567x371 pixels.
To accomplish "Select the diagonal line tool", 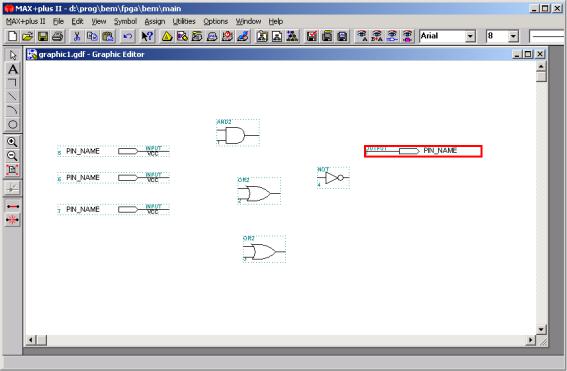I will (x=13, y=97).
